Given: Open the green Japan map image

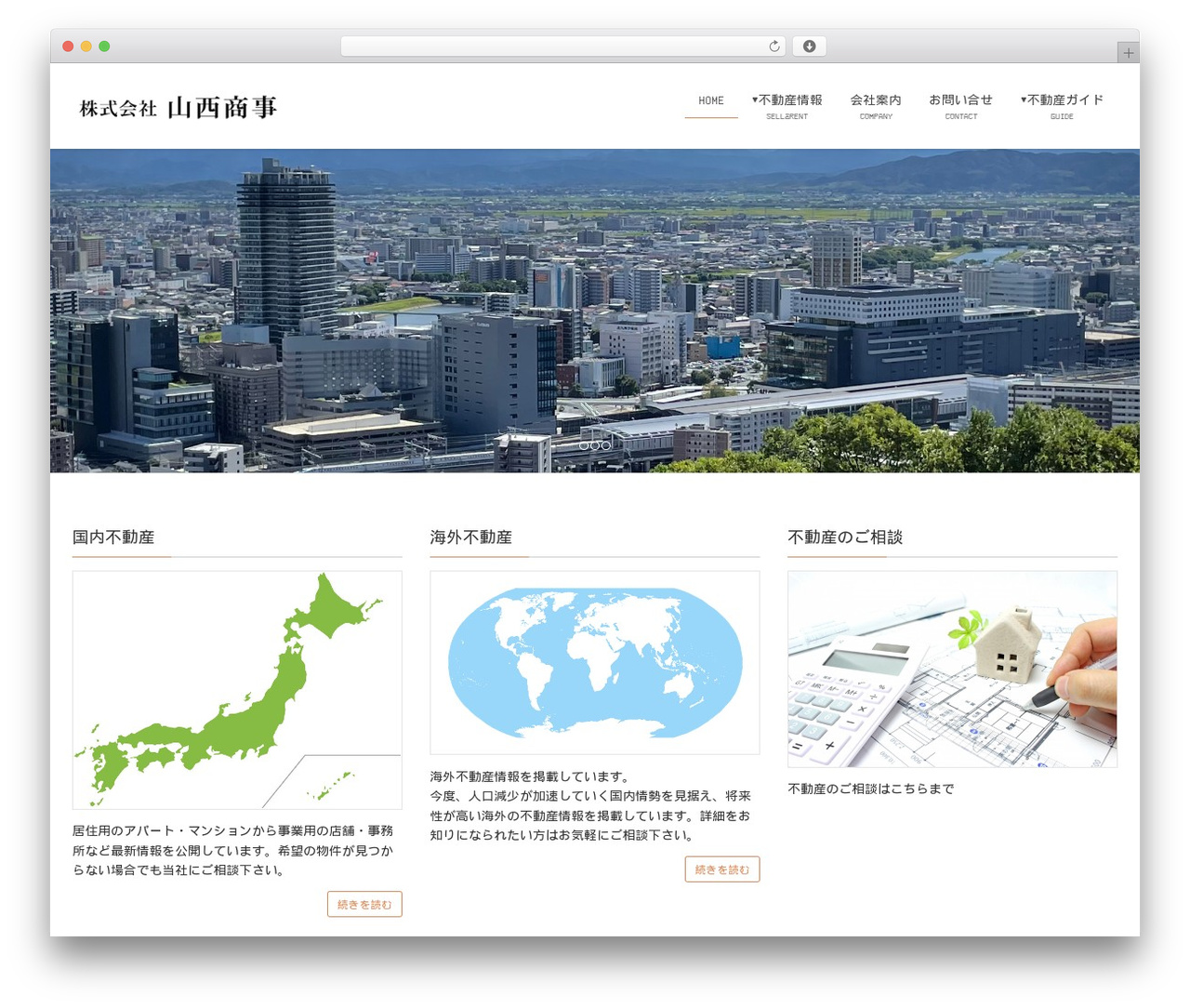Looking at the screenshot, I should click(237, 690).
